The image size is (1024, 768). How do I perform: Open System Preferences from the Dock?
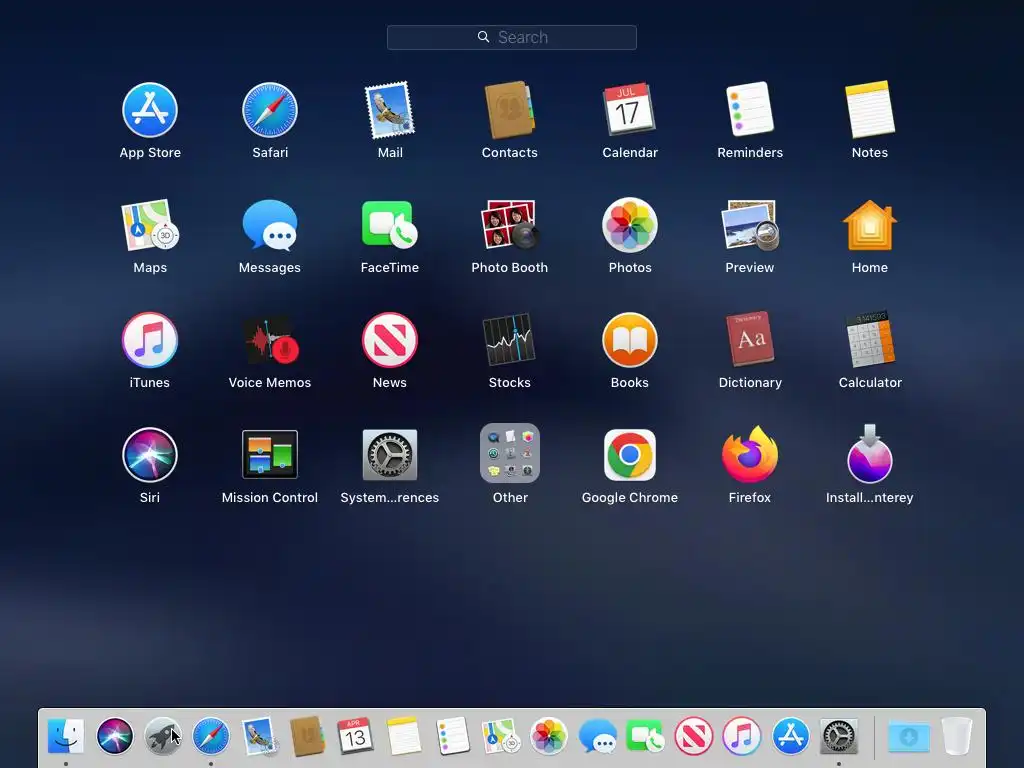tap(839, 736)
